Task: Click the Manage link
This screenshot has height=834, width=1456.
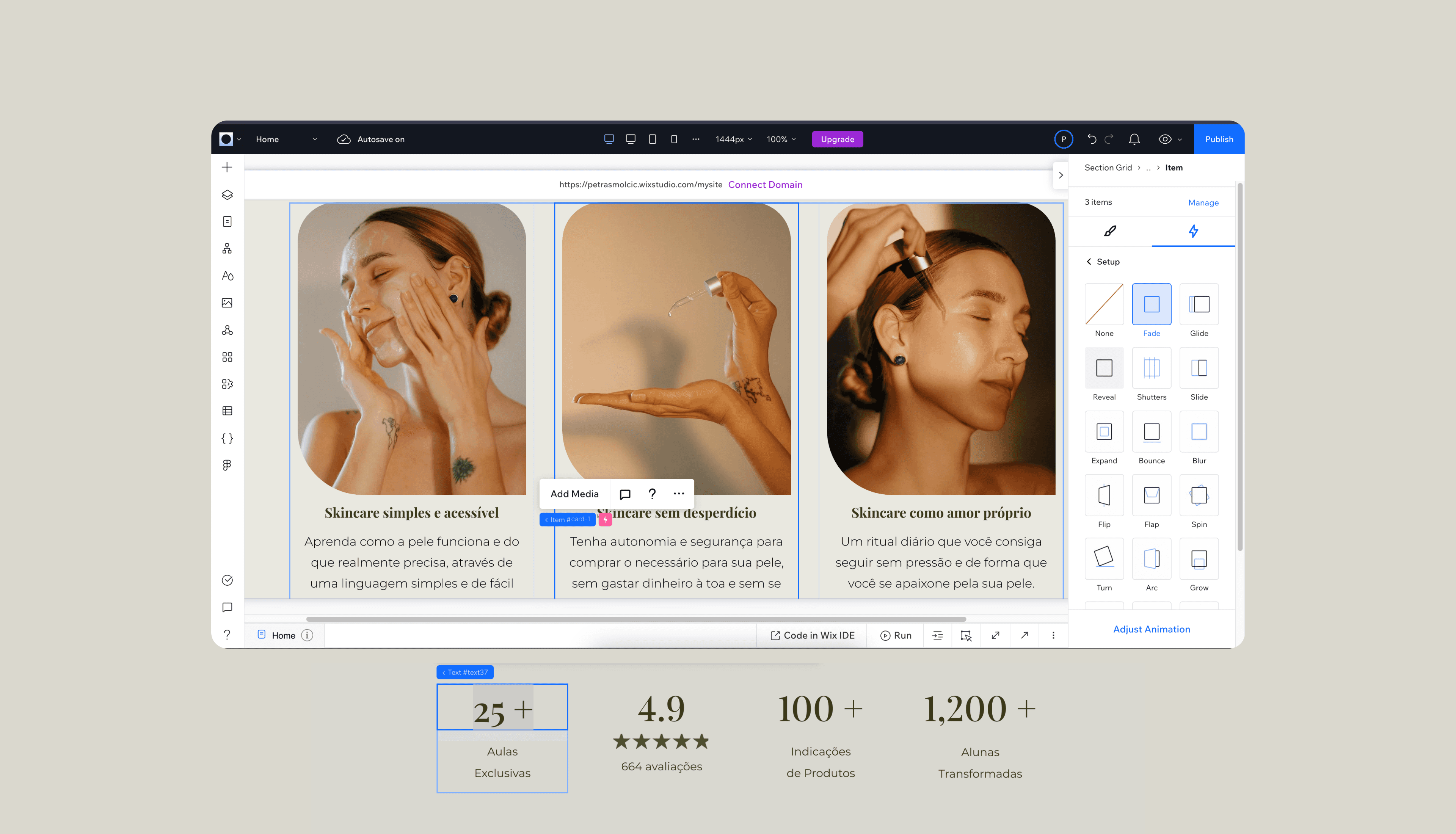Action: point(1203,203)
